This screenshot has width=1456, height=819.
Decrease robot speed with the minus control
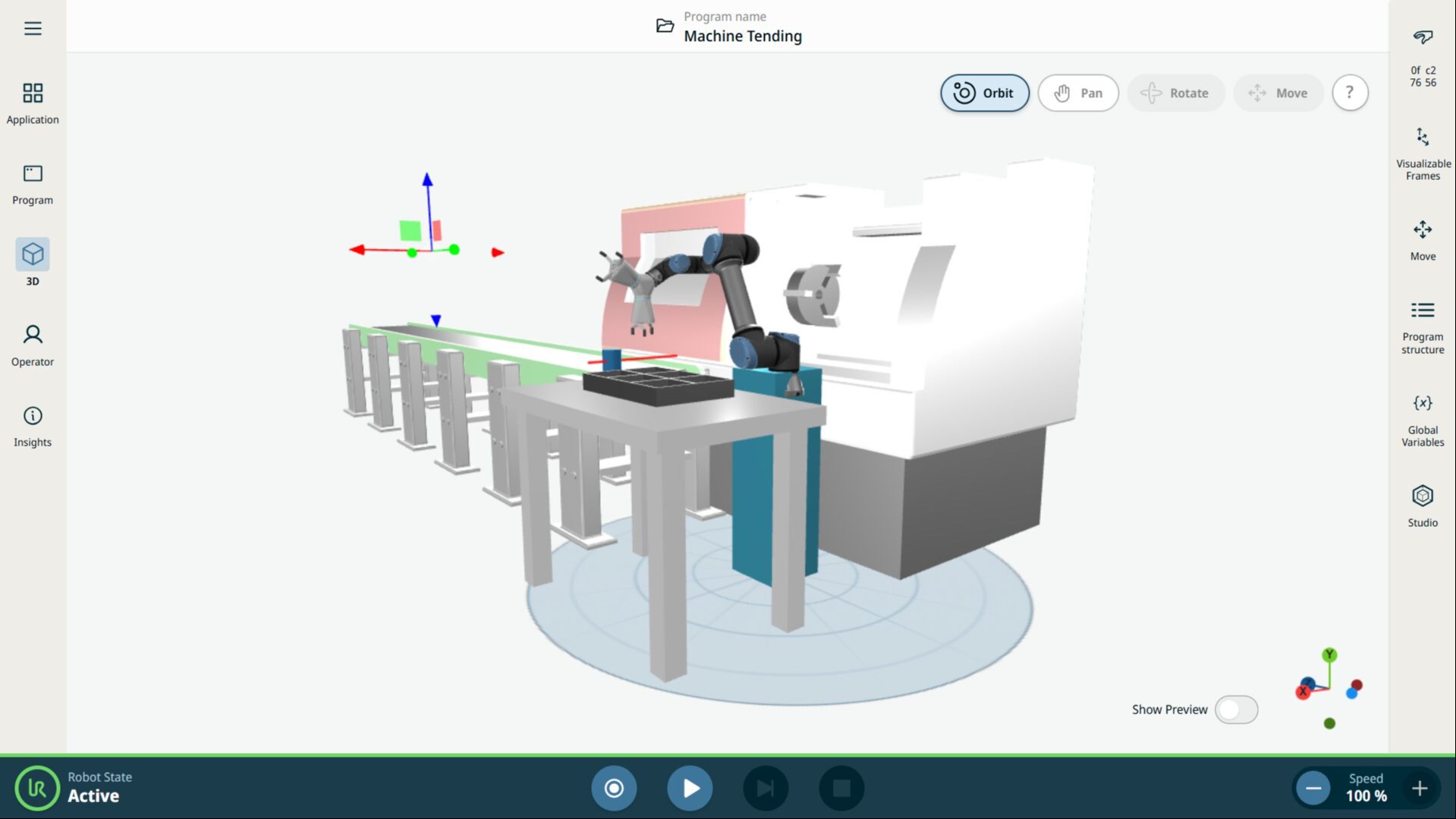[1313, 788]
